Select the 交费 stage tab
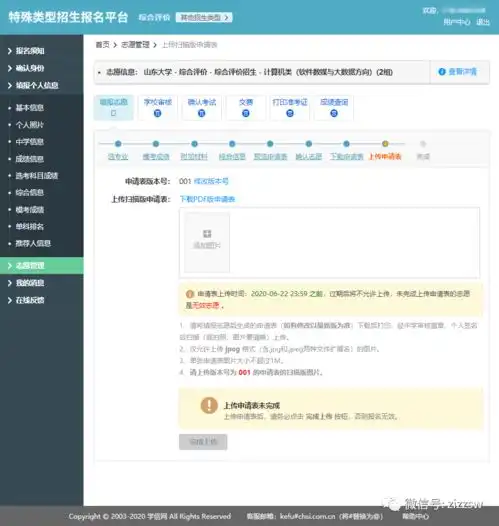The width and height of the screenshot is (499, 526). (246, 107)
